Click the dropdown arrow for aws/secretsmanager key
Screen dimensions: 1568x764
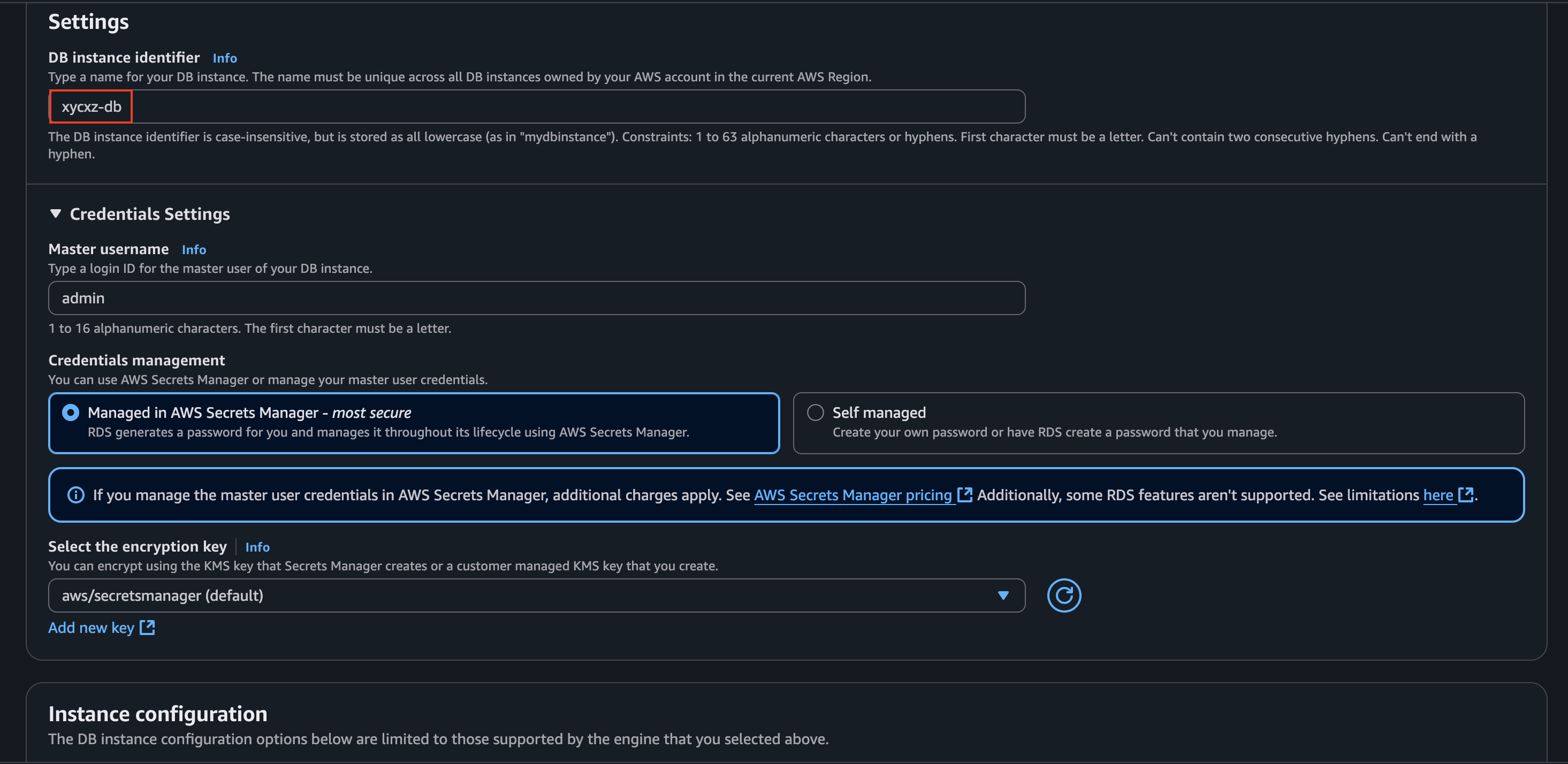coord(1003,595)
